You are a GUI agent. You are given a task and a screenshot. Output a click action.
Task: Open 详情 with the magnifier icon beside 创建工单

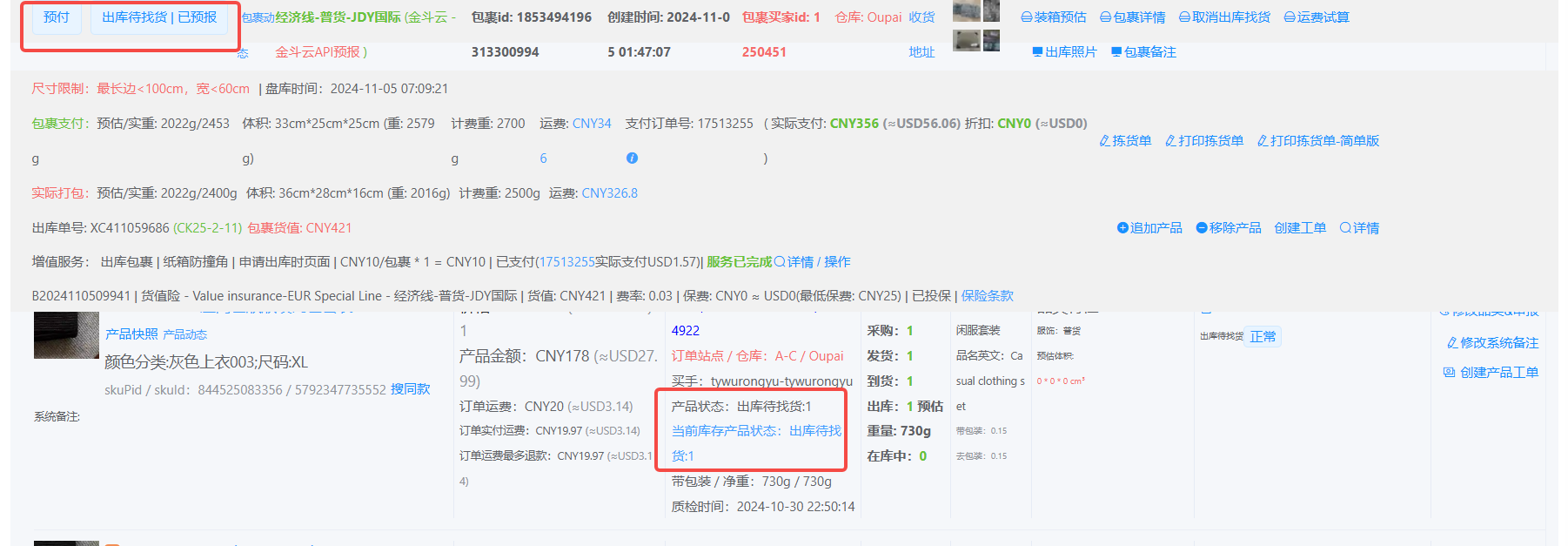point(1358,228)
